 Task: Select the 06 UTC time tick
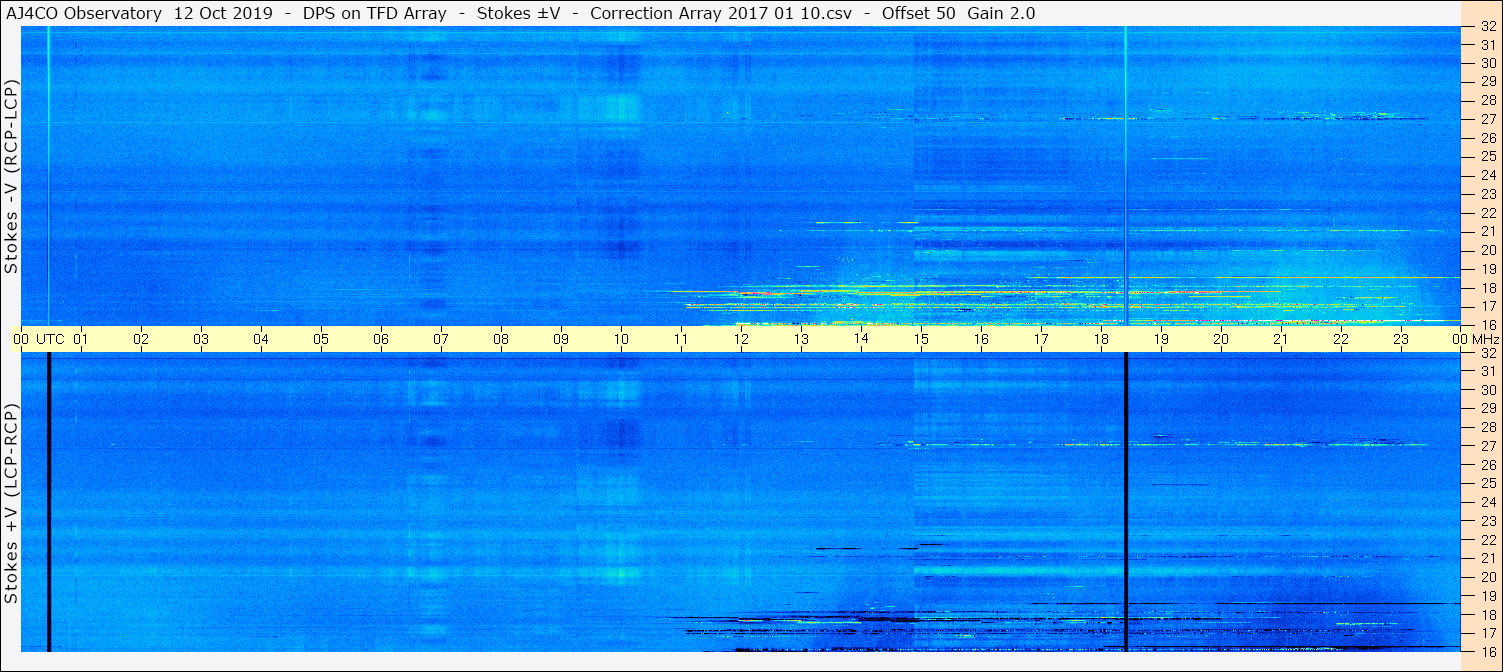[x=381, y=339]
